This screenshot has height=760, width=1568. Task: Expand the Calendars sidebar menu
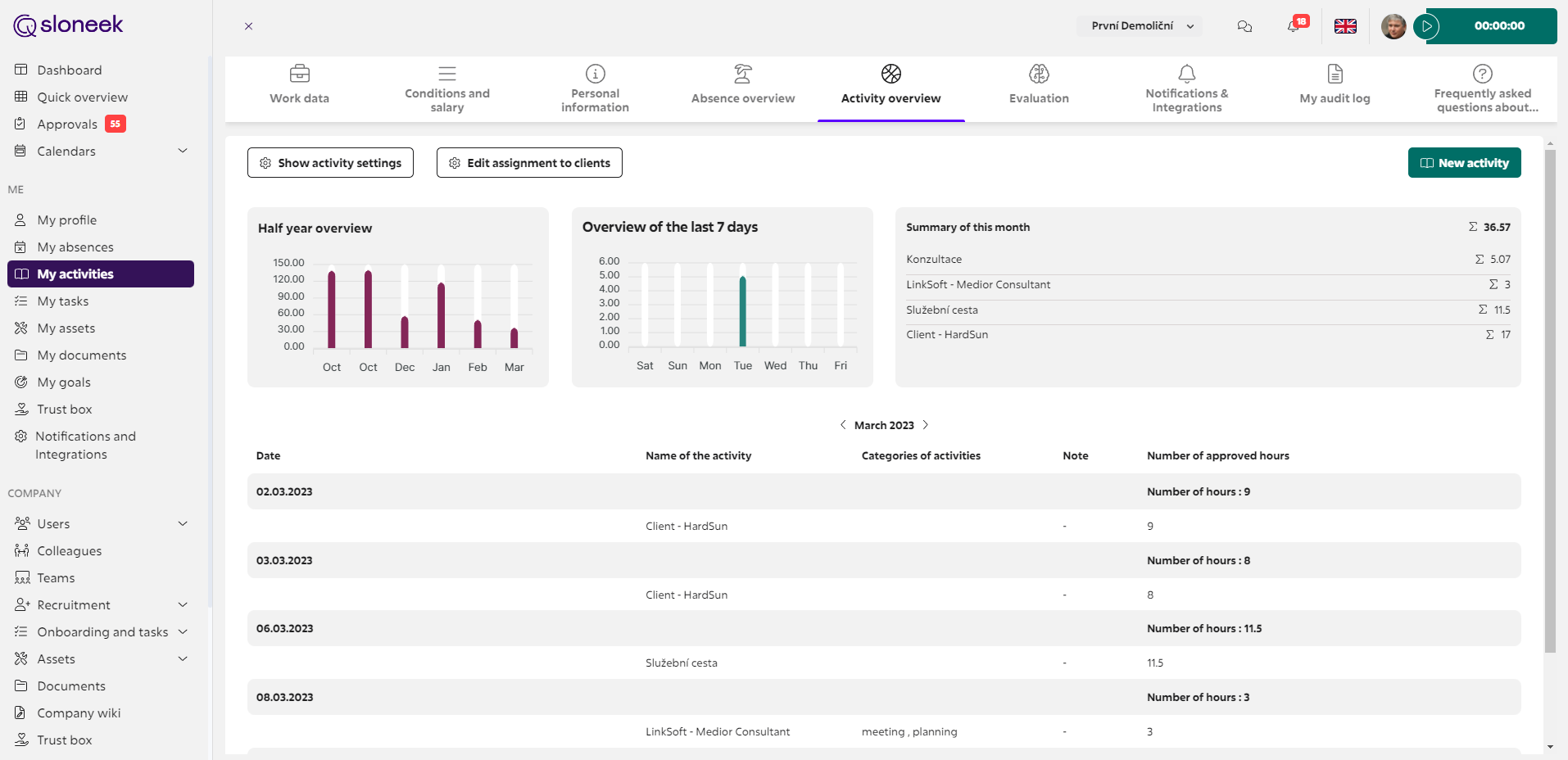(183, 151)
